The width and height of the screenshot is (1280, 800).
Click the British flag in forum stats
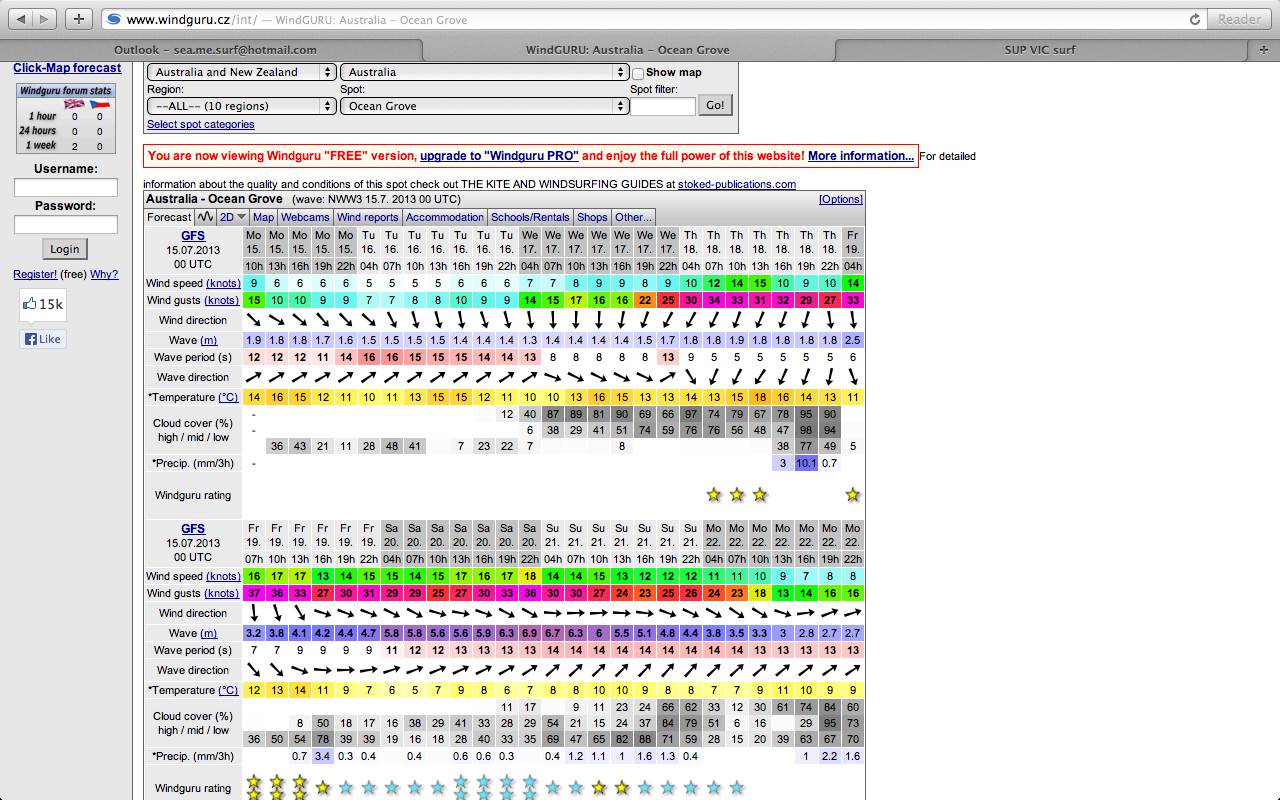tap(74, 104)
